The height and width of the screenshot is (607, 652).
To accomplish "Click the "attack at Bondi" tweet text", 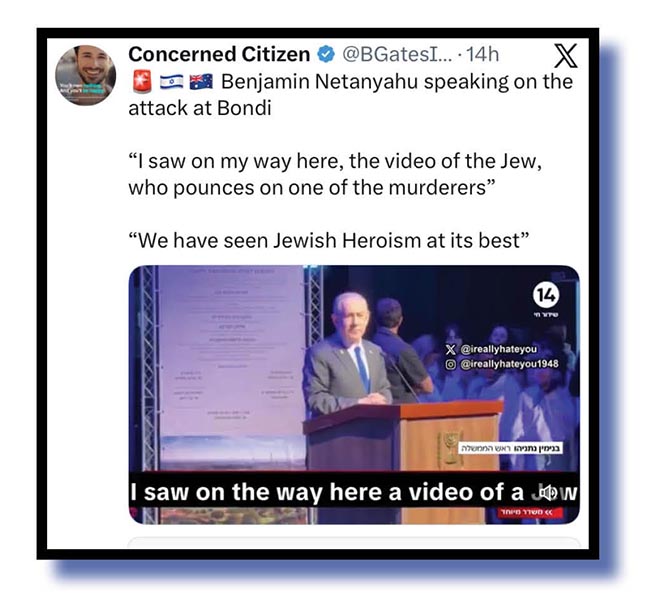I will [x=200, y=109].
